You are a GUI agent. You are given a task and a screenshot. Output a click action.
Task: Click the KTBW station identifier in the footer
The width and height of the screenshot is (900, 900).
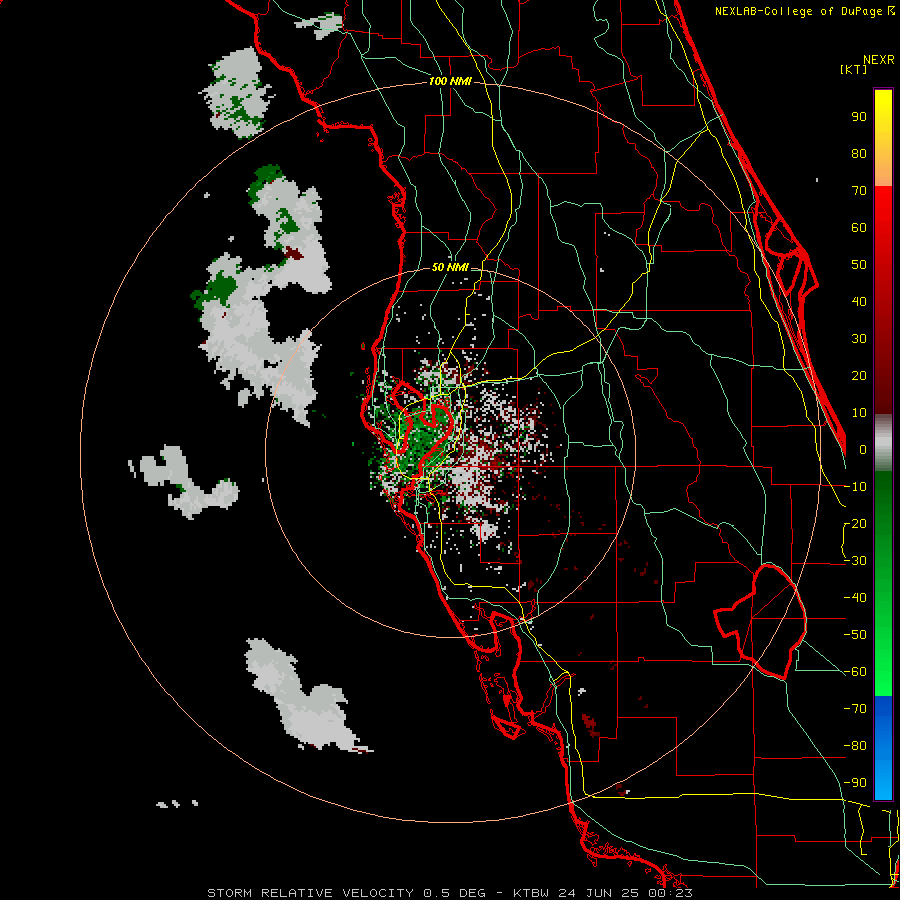[531, 893]
